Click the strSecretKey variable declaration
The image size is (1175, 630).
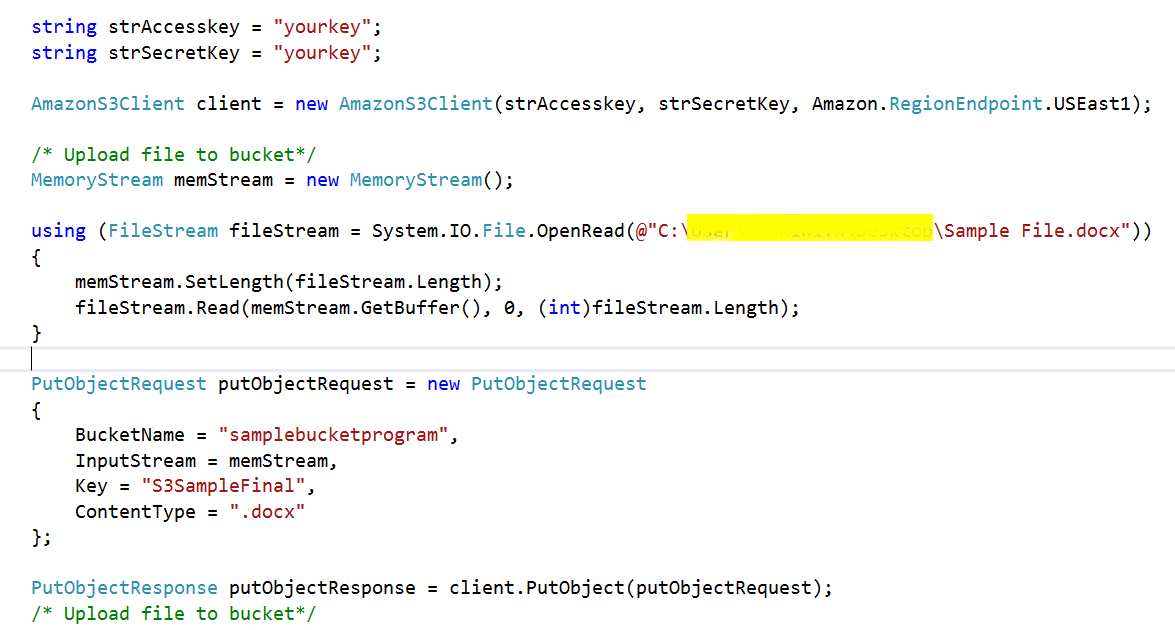[174, 53]
